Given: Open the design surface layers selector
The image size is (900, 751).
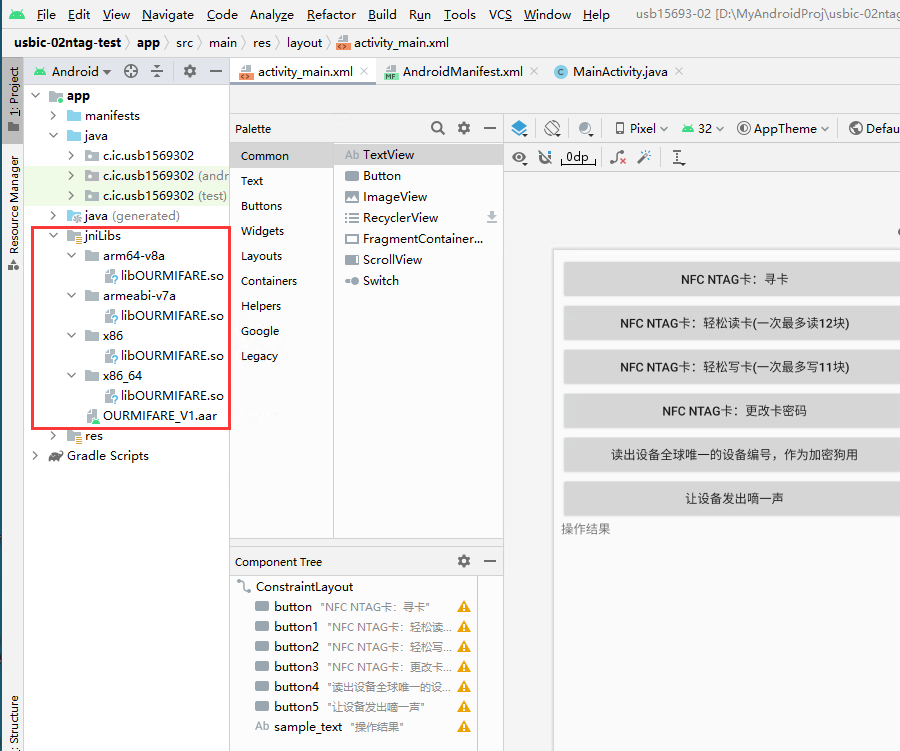Looking at the screenshot, I should (519, 128).
